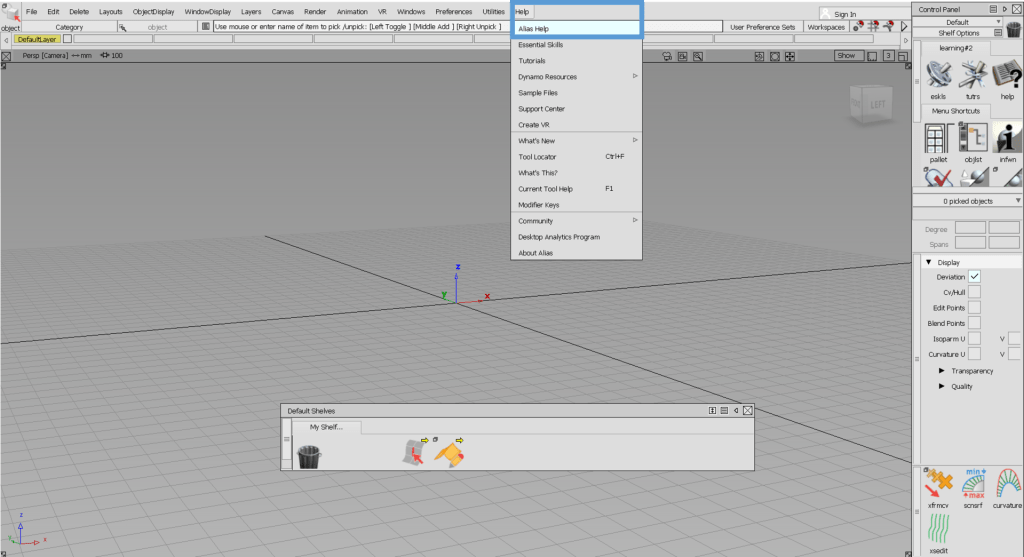Click the trash can icon in My Shelf
Image resolution: width=1024 pixels, height=557 pixels.
coord(309,456)
